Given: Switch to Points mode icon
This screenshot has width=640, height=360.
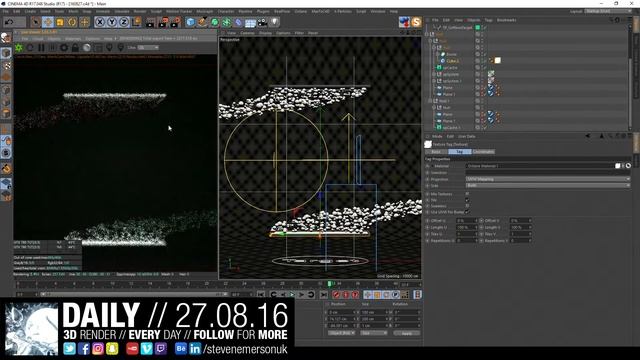Looking at the screenshot, I should tap(6, 89).
